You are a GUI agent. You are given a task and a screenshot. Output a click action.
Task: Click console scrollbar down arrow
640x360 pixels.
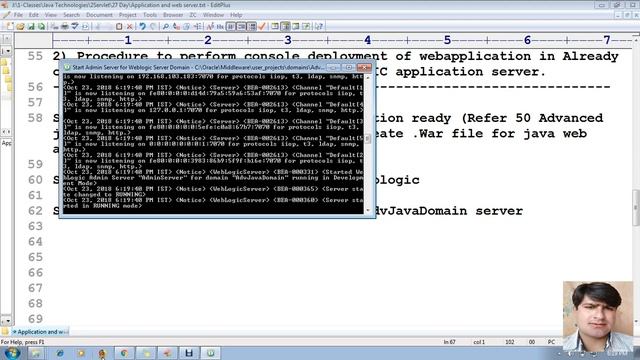(368, 210)
